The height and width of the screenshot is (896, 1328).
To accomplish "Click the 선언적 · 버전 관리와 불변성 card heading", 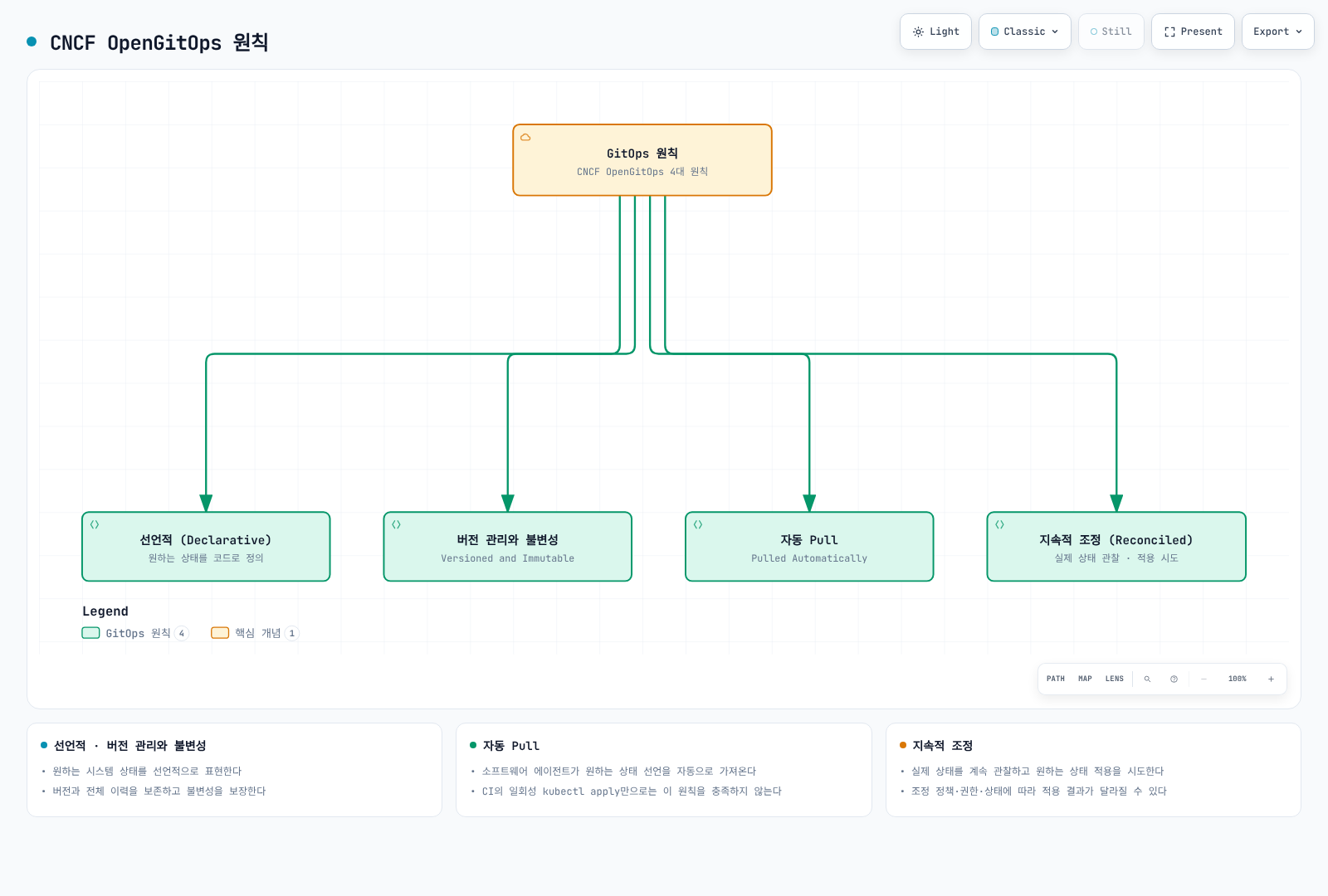I will point(130,746).
